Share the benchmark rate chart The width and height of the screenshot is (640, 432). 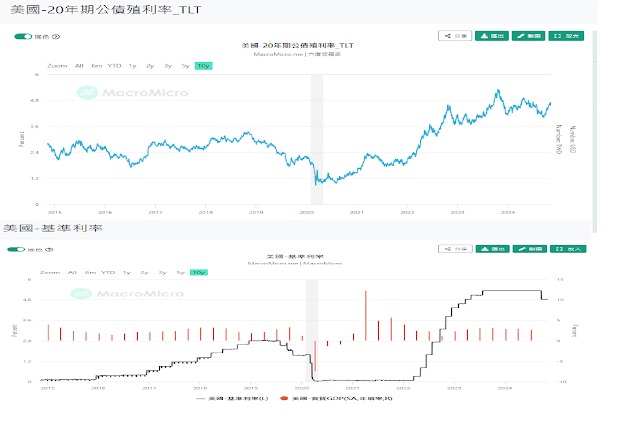[455, 248]
